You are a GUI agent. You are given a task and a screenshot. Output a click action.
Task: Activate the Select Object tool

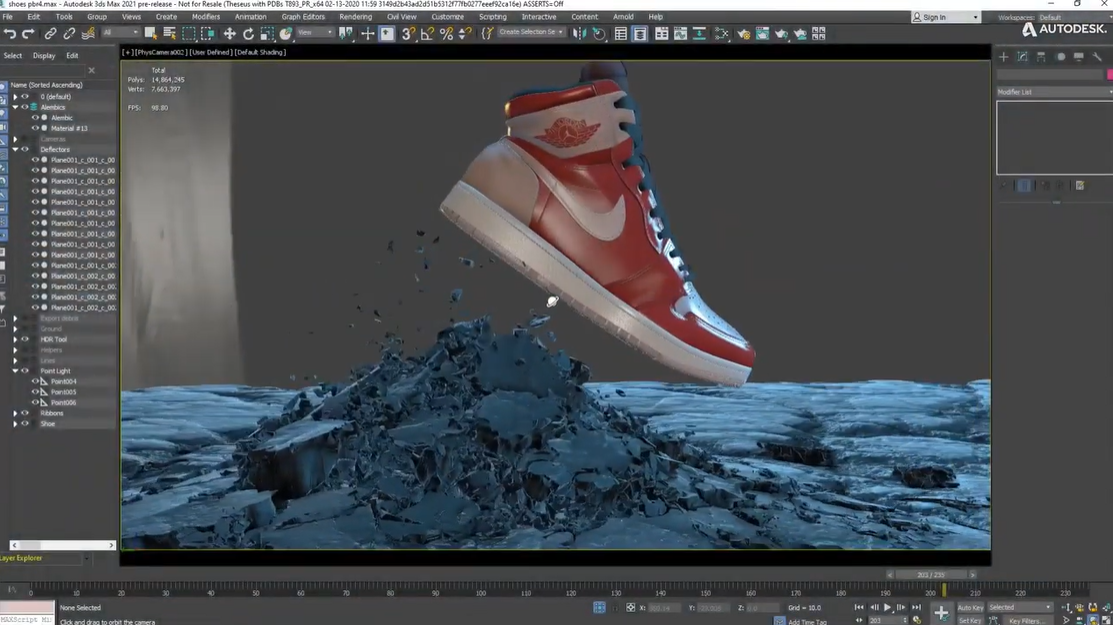coord(150,33)
